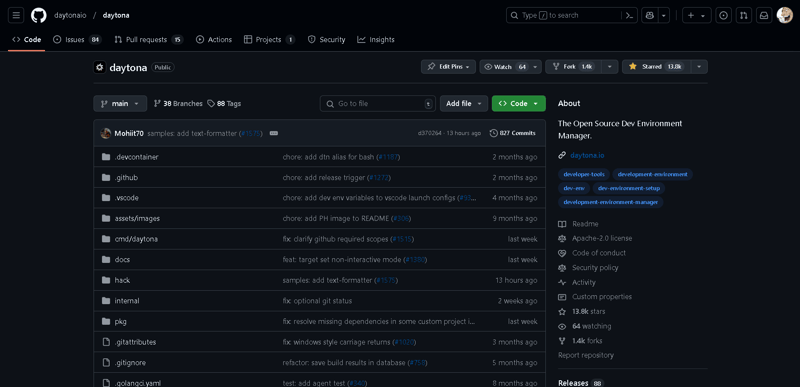
Task: Open the 827 Commits history
Action: click(x=513, y=133)
